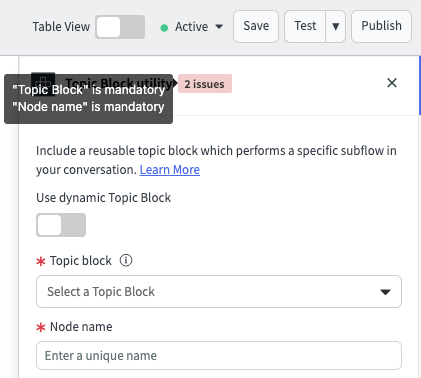Click the 2 issues badge
The image size is (421, 378).
coord(205,84)
